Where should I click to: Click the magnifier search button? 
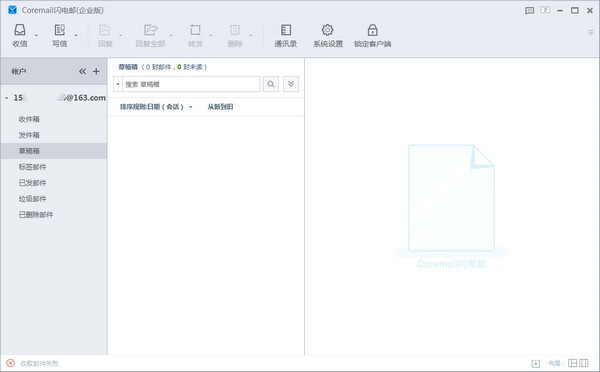tap(271, 84)
